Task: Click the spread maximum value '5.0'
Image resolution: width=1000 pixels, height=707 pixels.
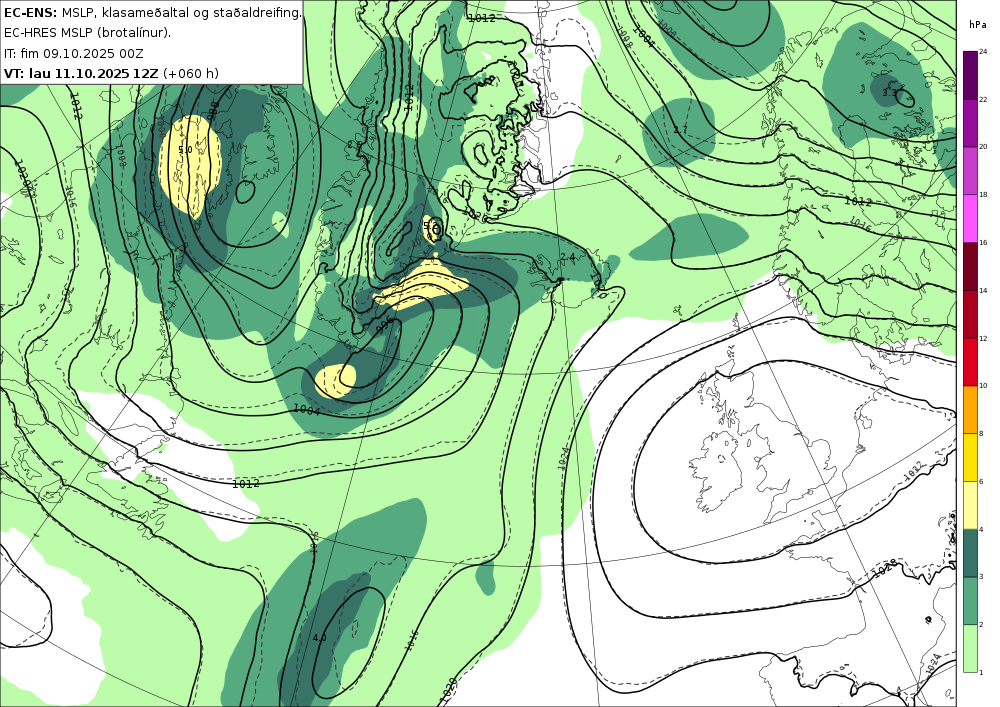Action: (185, 150)
